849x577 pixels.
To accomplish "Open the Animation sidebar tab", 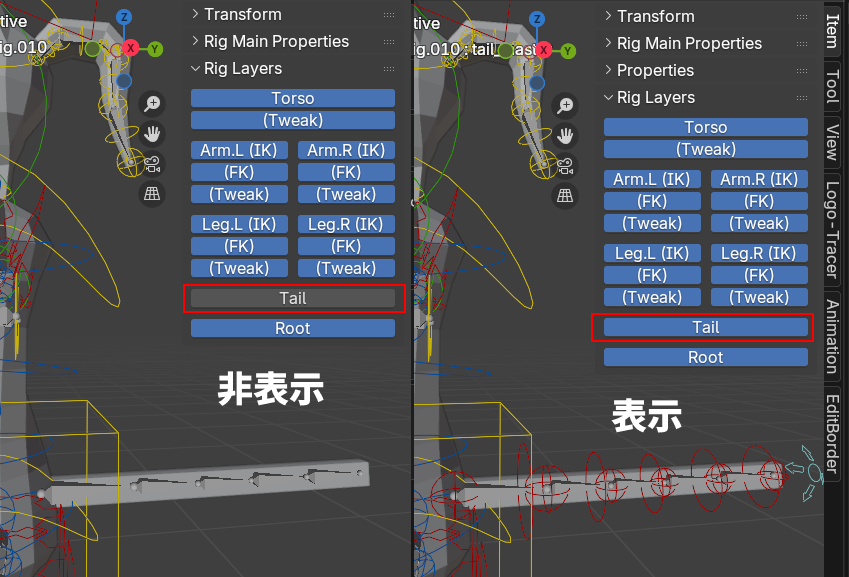I will 832,335.
